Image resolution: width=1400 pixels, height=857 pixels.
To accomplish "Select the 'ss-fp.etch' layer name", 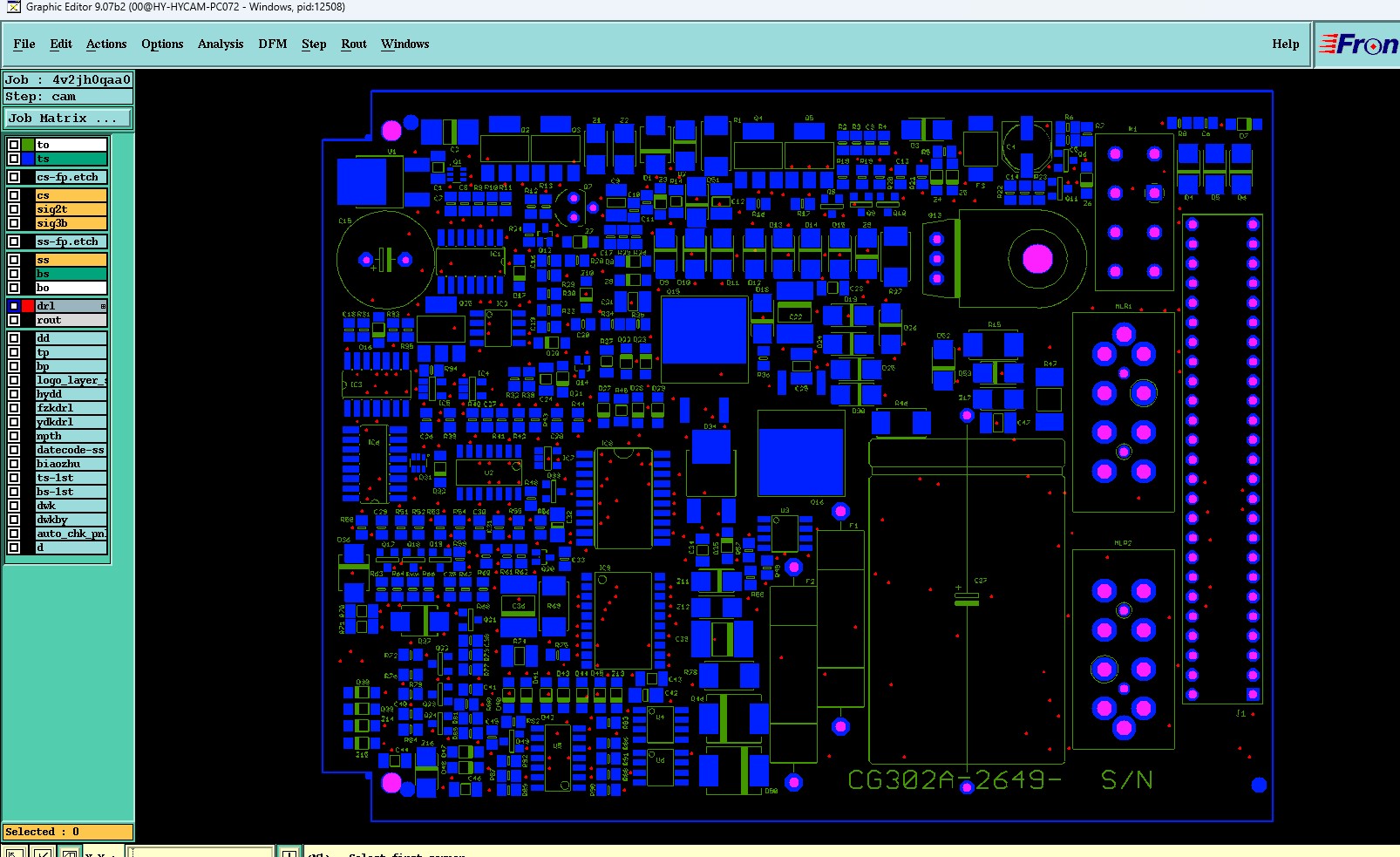I will click(71, 241).
